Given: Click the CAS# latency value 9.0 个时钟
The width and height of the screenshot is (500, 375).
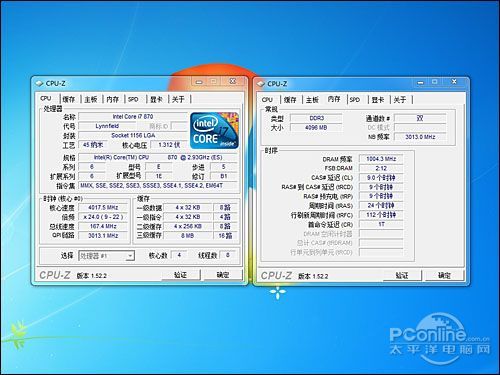Looking at the screenshot, I should pyautogui.click(x=381, y=177).
